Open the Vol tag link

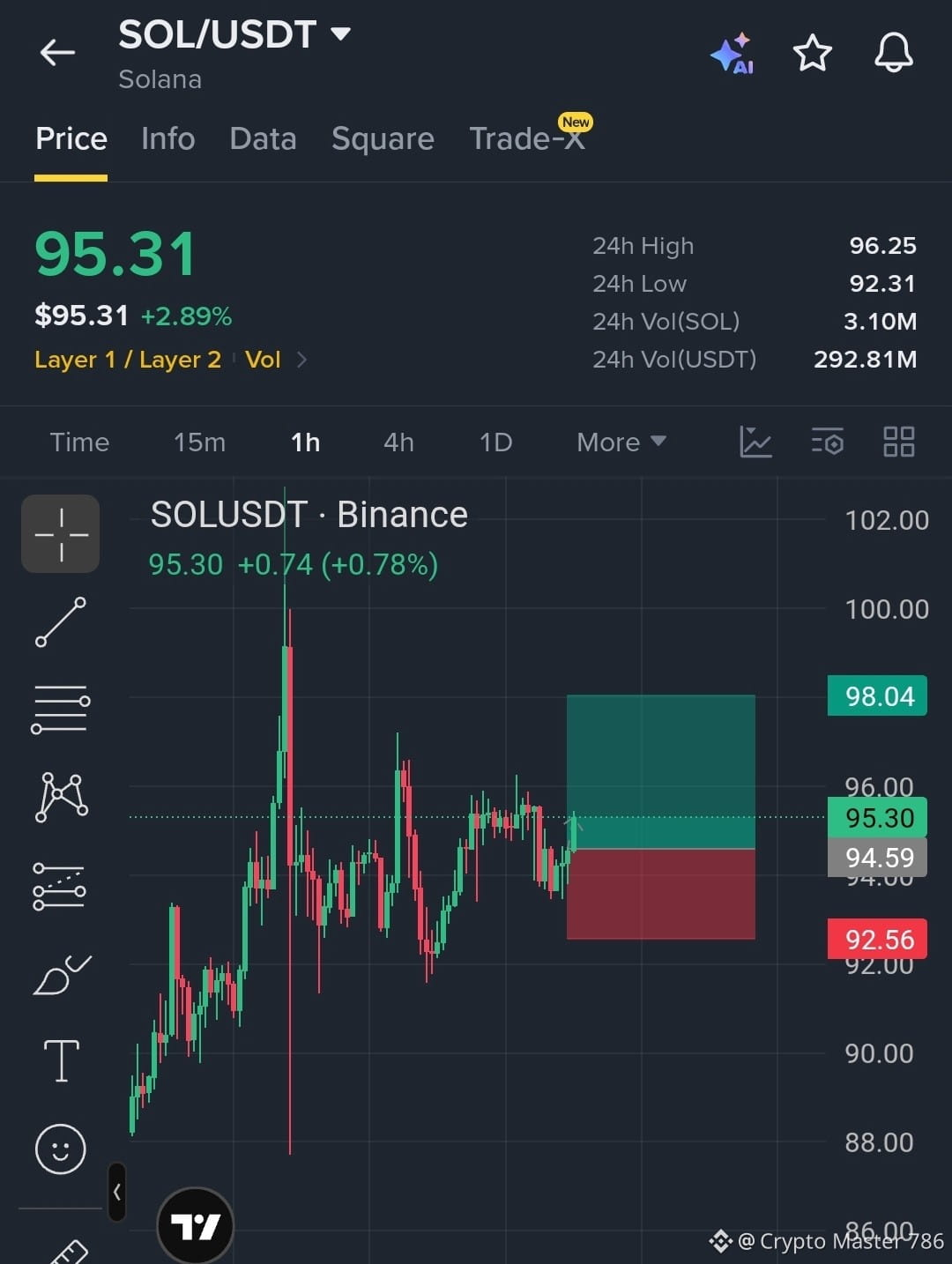coord(263,360)
